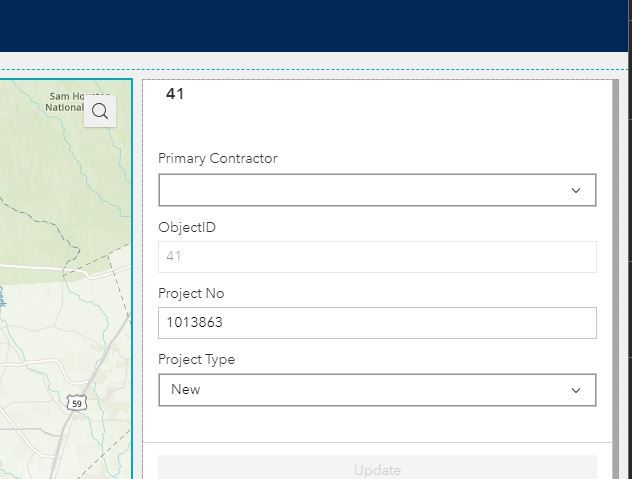Open the Primary Contractor dropdown
Viewport: 632px width, 479px height.
[x=365, y=190]
